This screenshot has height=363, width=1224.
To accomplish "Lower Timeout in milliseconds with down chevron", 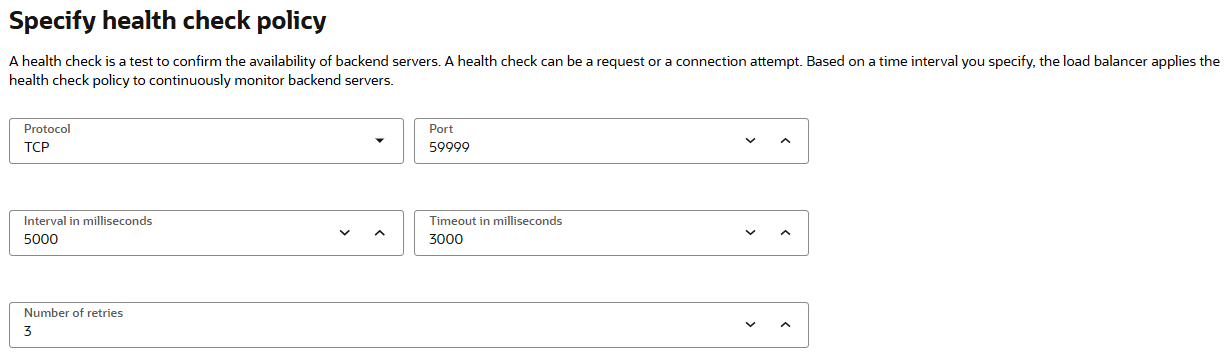I will pyautogui.click(x=750, y=233).
